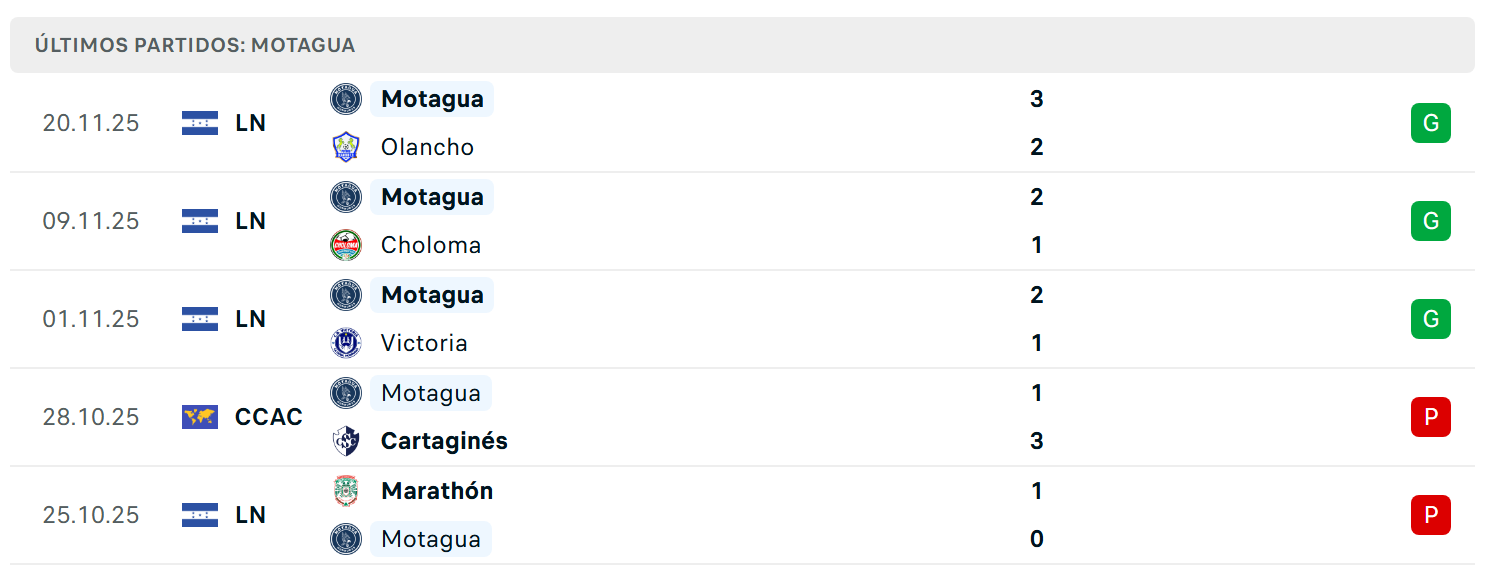Click the green G badge for Choloma match
The image size is (1493, 579).
(x=1430, y=221)
